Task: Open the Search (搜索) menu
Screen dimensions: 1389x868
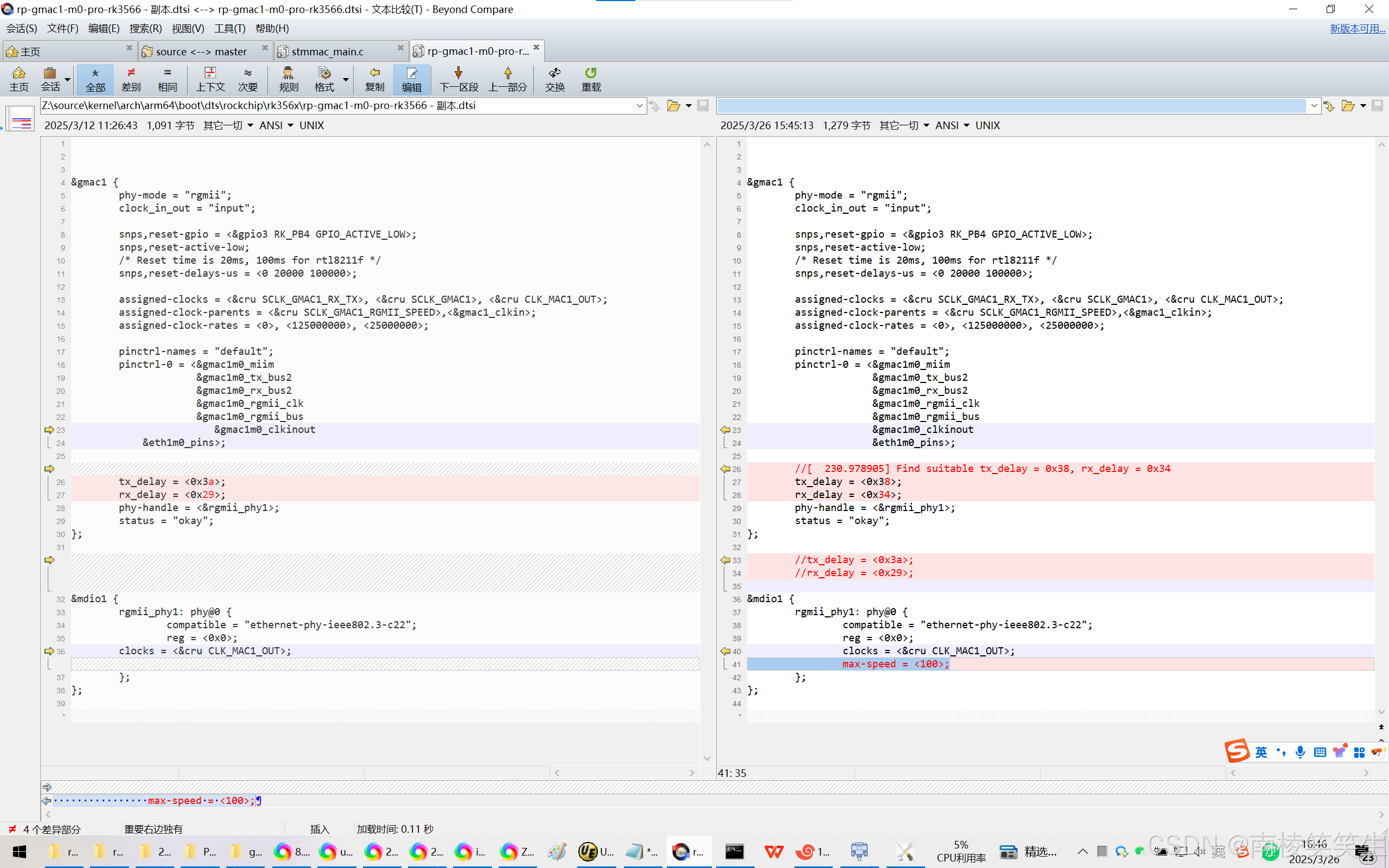Action: pyautogui.click(x=145, y=29)
